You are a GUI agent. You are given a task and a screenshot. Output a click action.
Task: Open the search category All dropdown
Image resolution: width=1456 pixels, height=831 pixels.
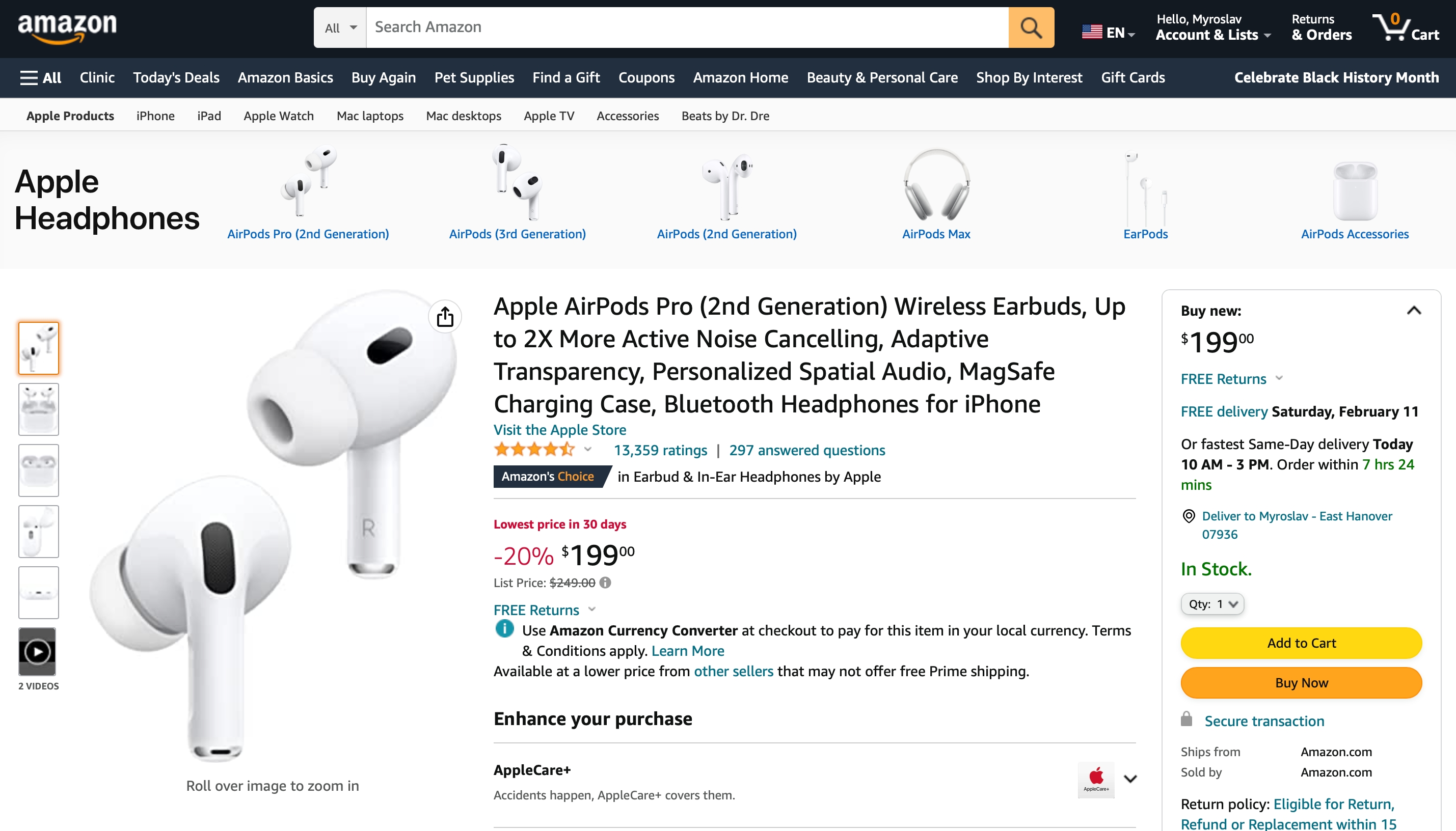pyautogui.click(x=340, y=27)
